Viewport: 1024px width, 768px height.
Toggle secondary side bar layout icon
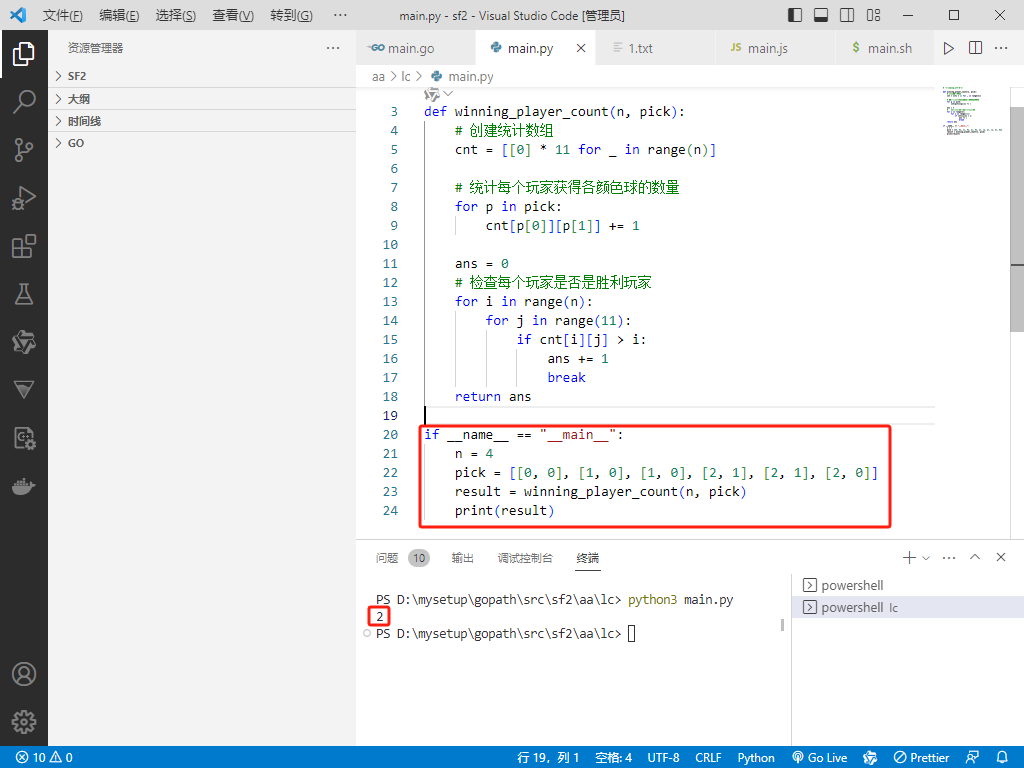click(847, 15)
